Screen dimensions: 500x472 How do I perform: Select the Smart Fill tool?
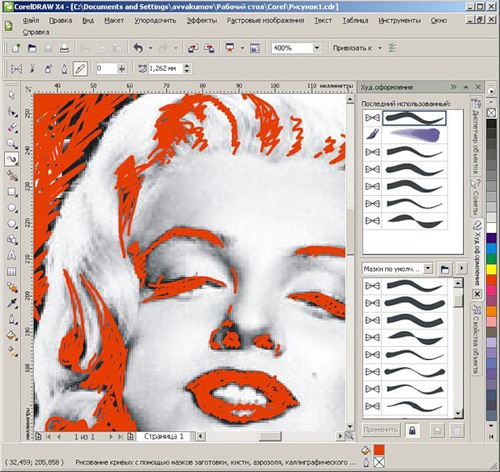tap(12, 175)
